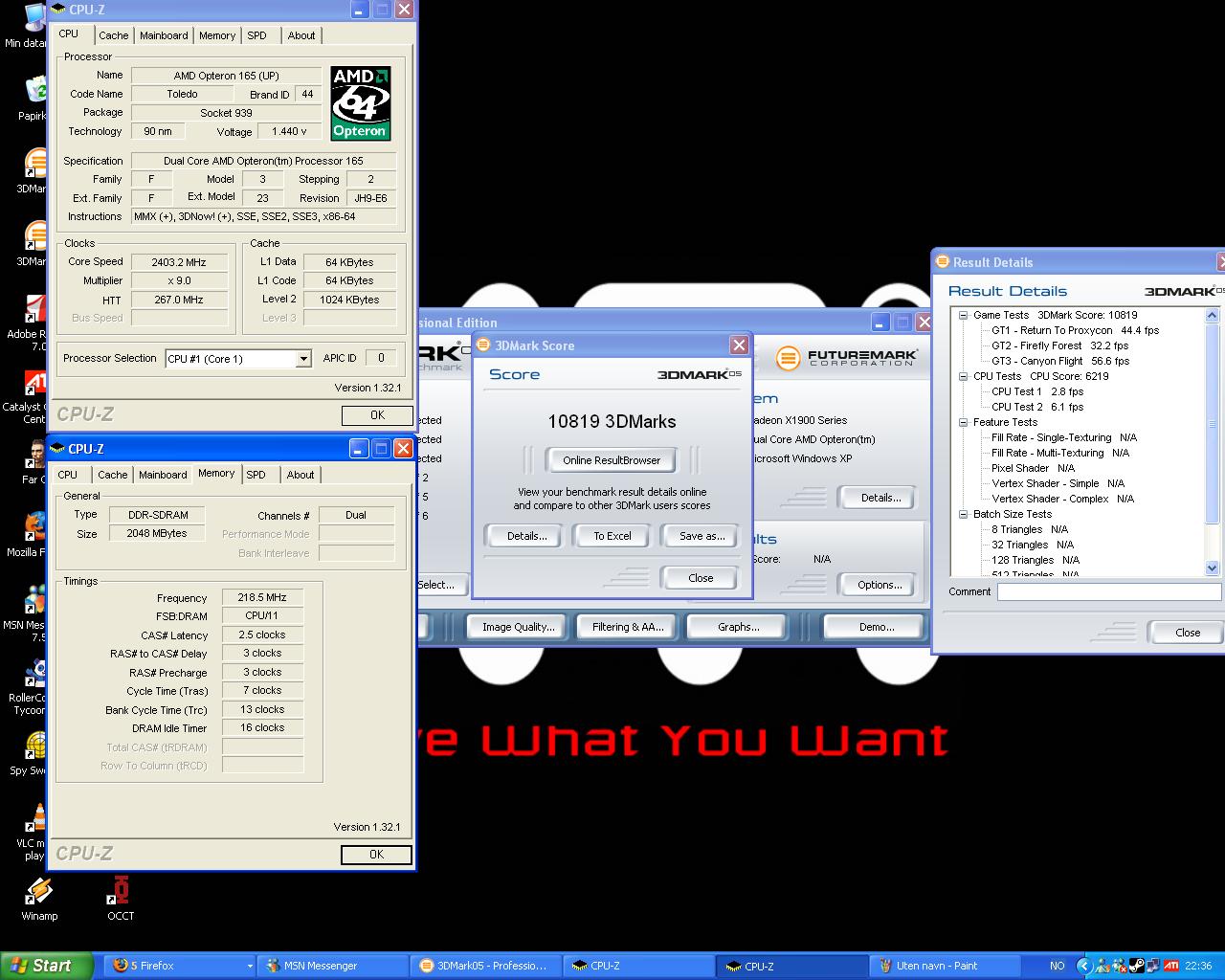This screenshot has height=980, width=1225.
Task: Select the Adobe Reader 7.0 desktop shortcut
Action: [x=29, y=322]
